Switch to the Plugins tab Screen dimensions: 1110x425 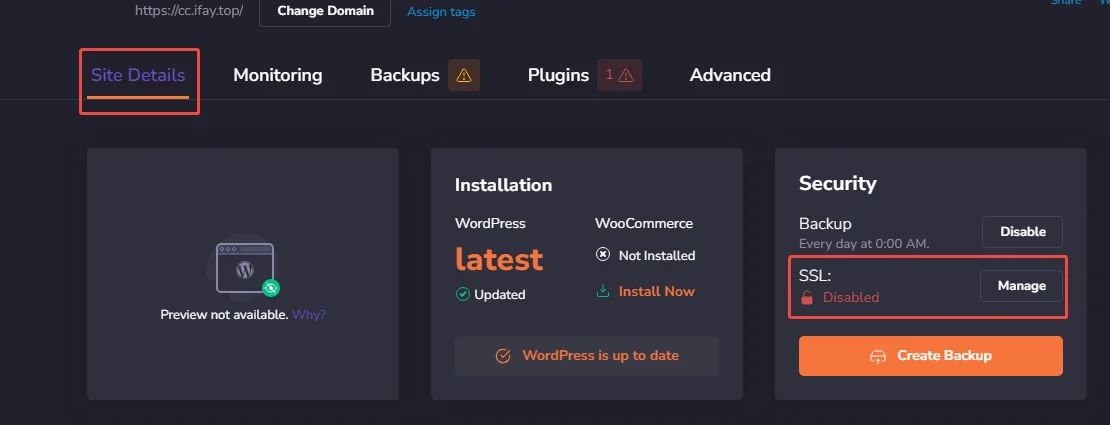pos(559,75)
